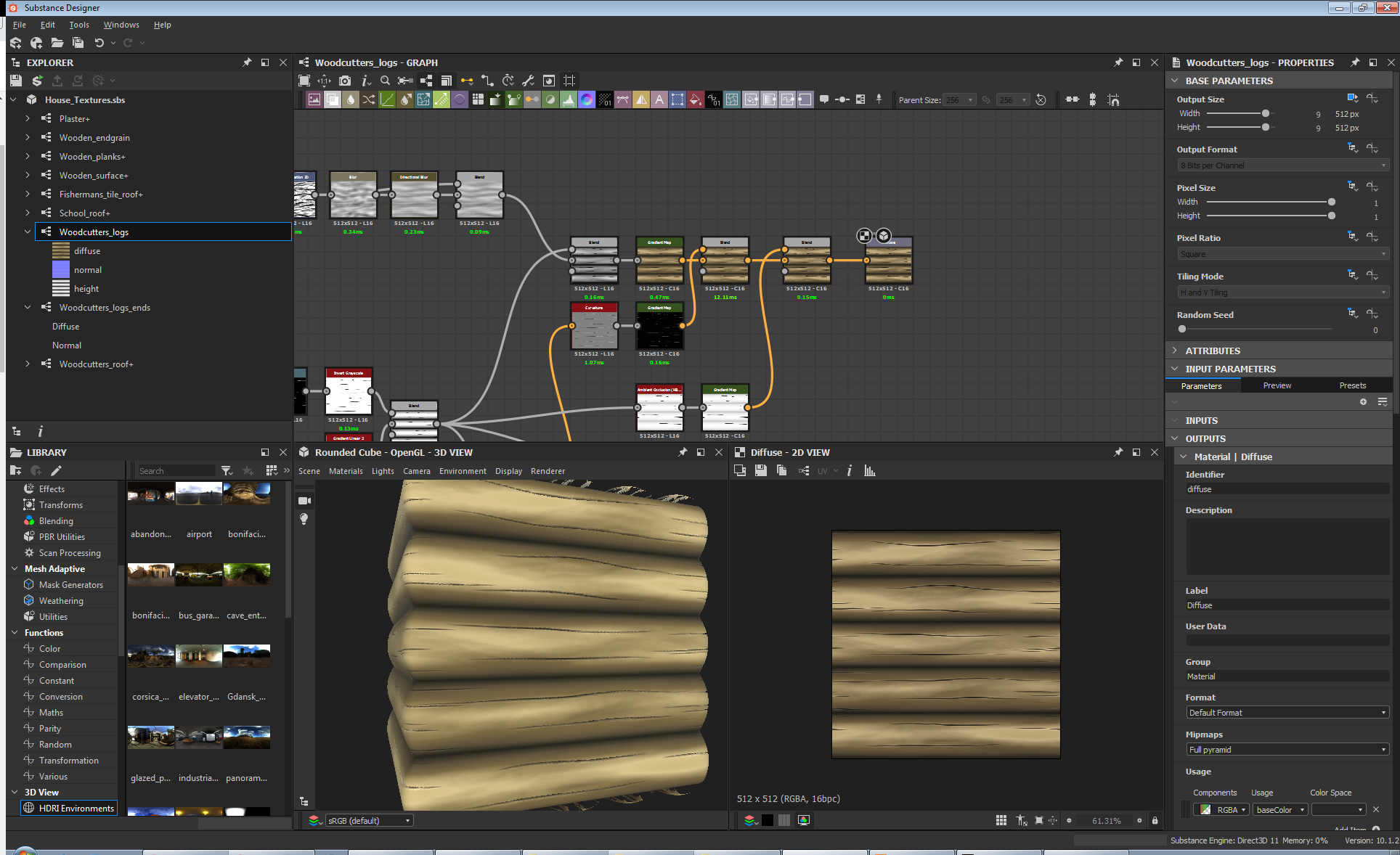The image size is (1400, 855).
Task: Click the Output Size Width slider handle
Action: pos(1266,113)
